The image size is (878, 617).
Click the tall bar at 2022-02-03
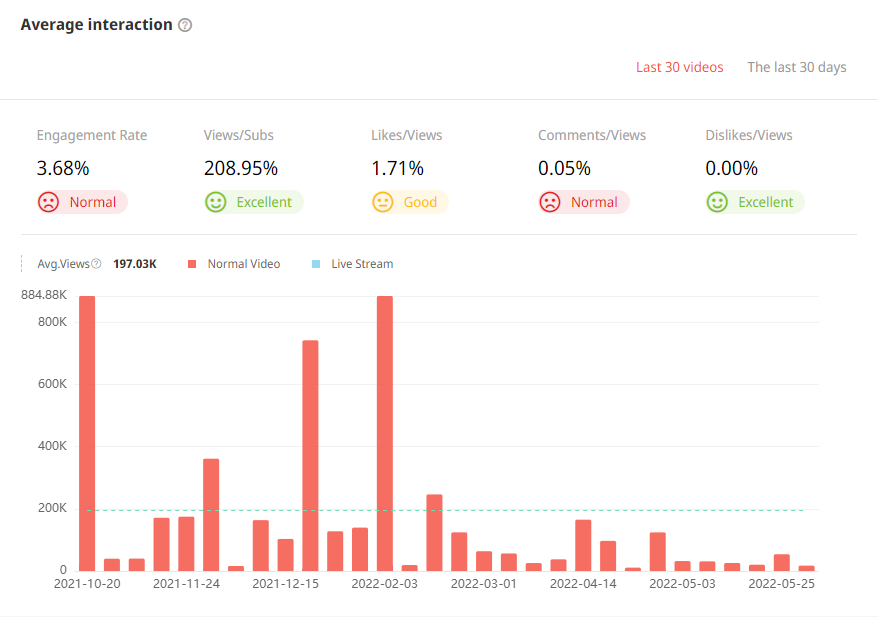coord(385,432)
